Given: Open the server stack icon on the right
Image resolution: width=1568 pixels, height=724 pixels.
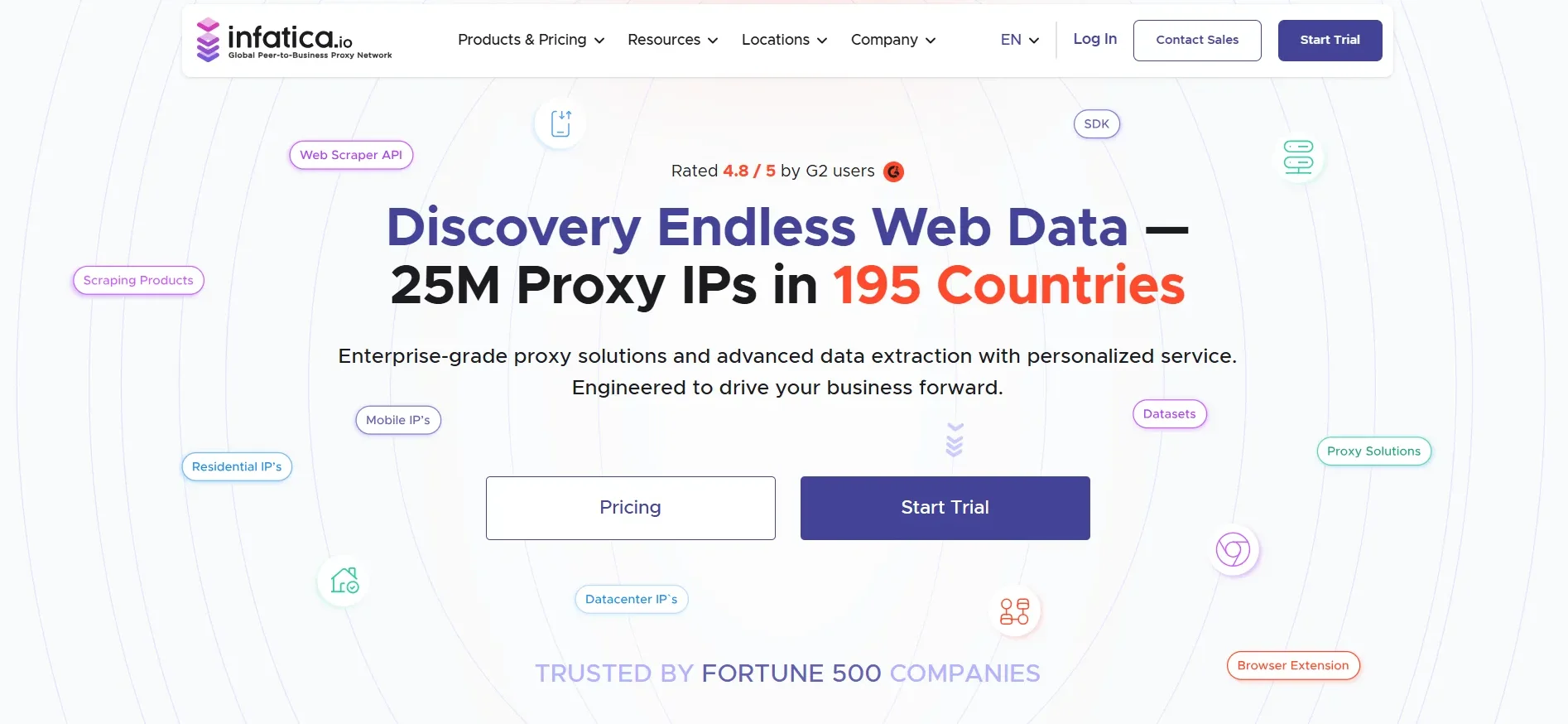Looking at the screenshot, I should [1297, 157].
